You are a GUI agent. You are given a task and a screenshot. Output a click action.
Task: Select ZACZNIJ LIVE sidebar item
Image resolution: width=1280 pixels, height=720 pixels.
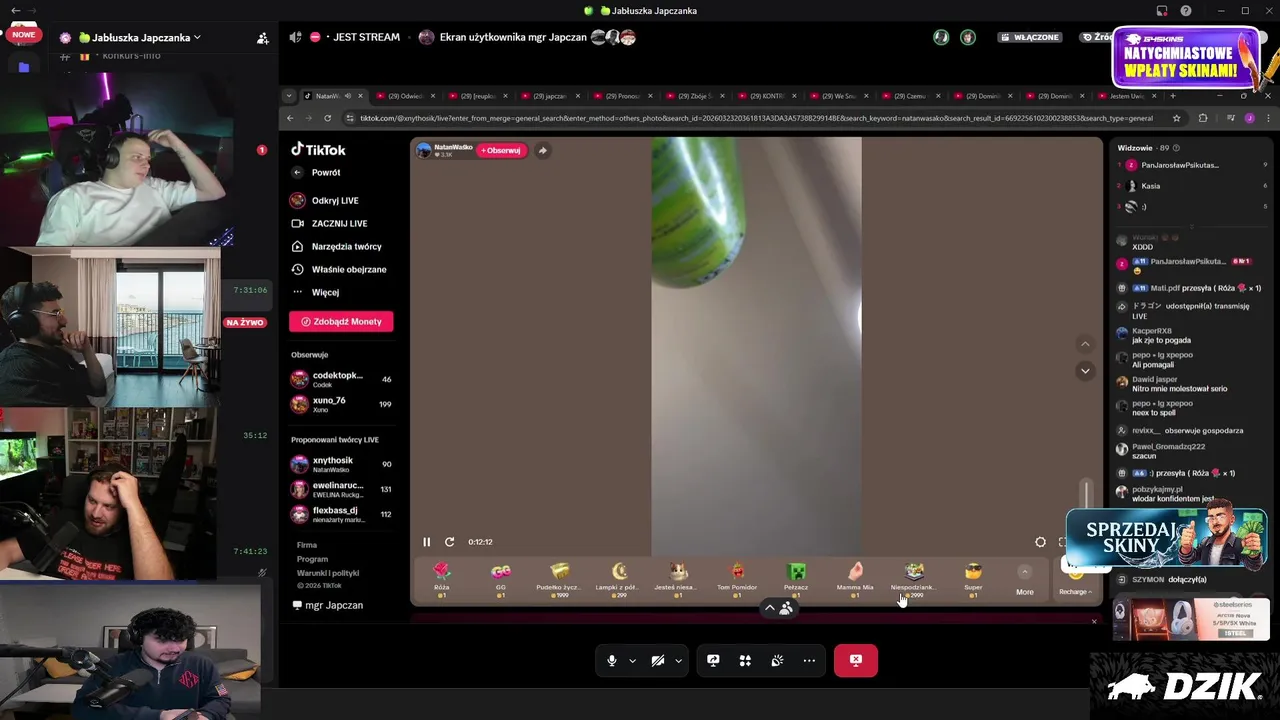coord(329,223)
